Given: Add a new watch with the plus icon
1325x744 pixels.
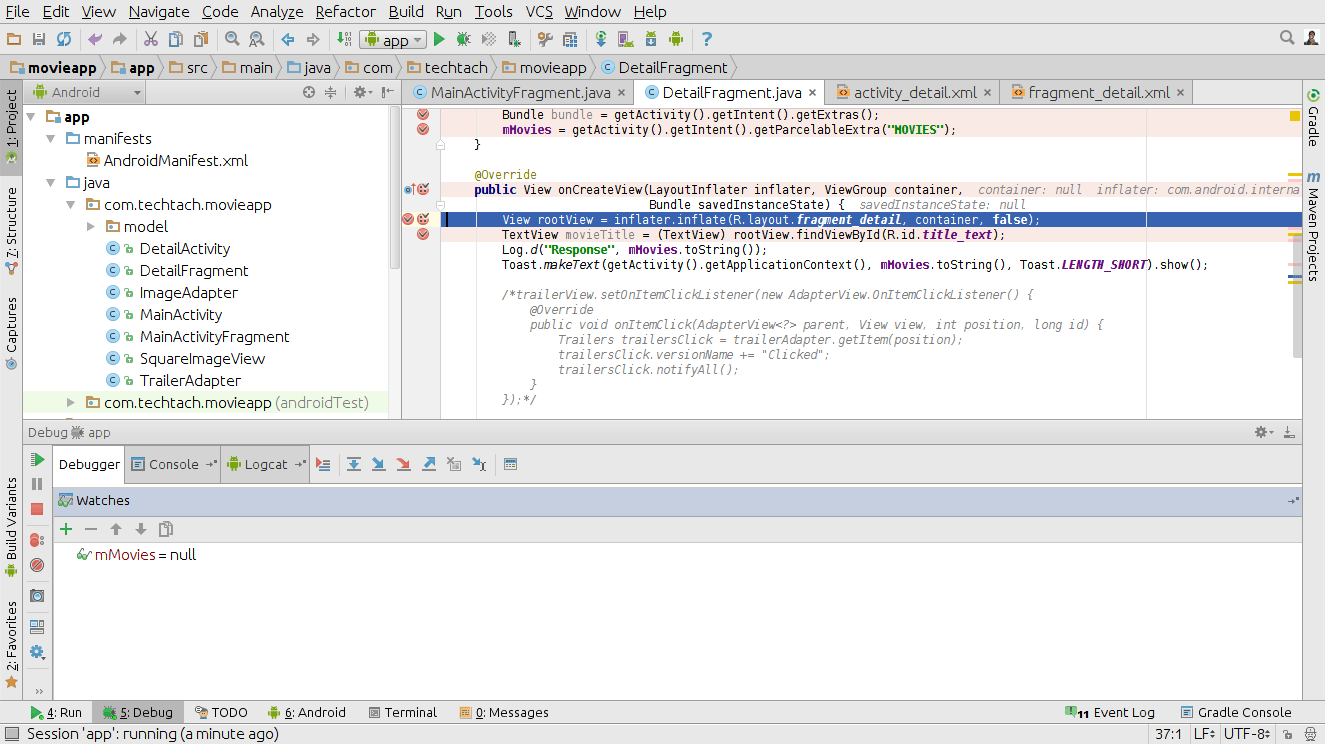Looking at the screenshot, I should 66,529.
